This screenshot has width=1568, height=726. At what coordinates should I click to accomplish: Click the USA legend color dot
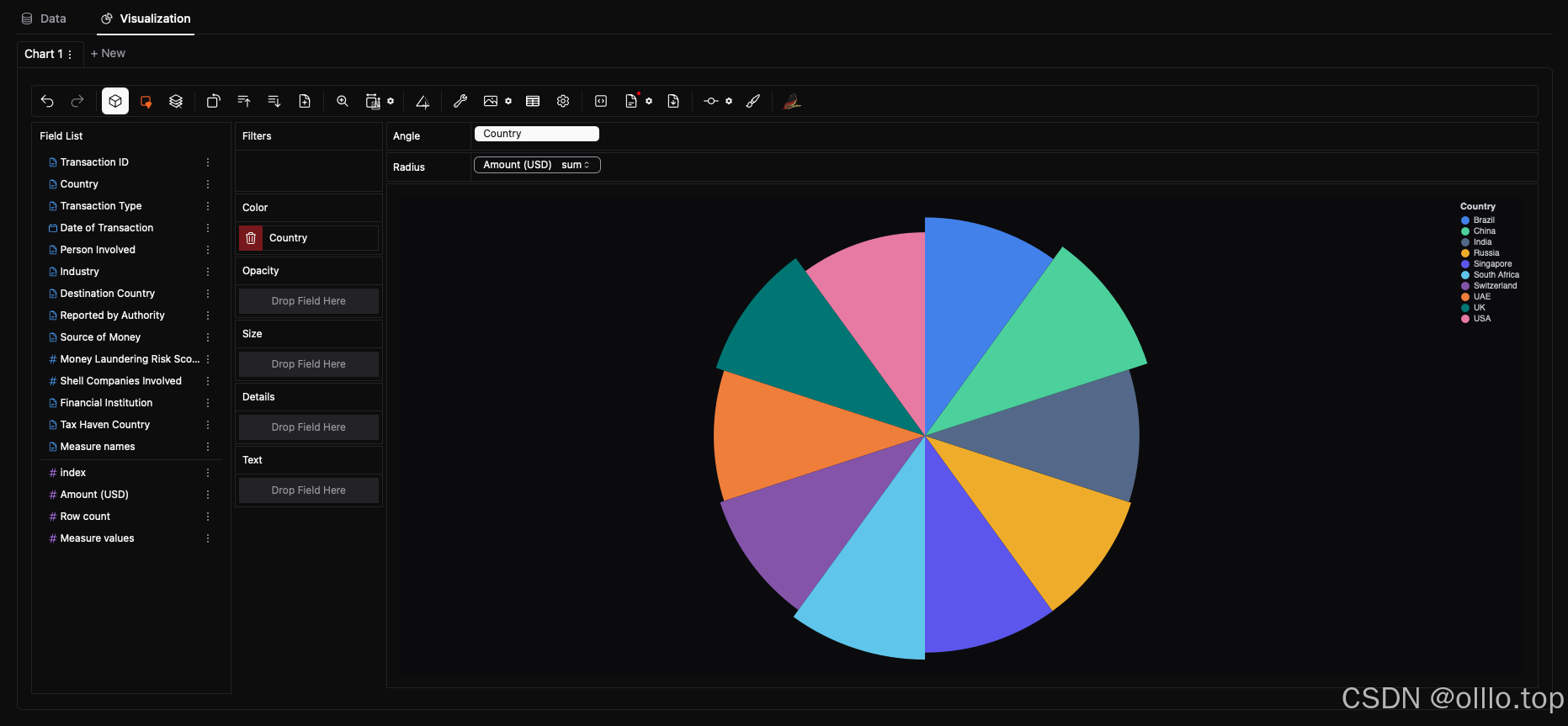[x=1465, y=319]
